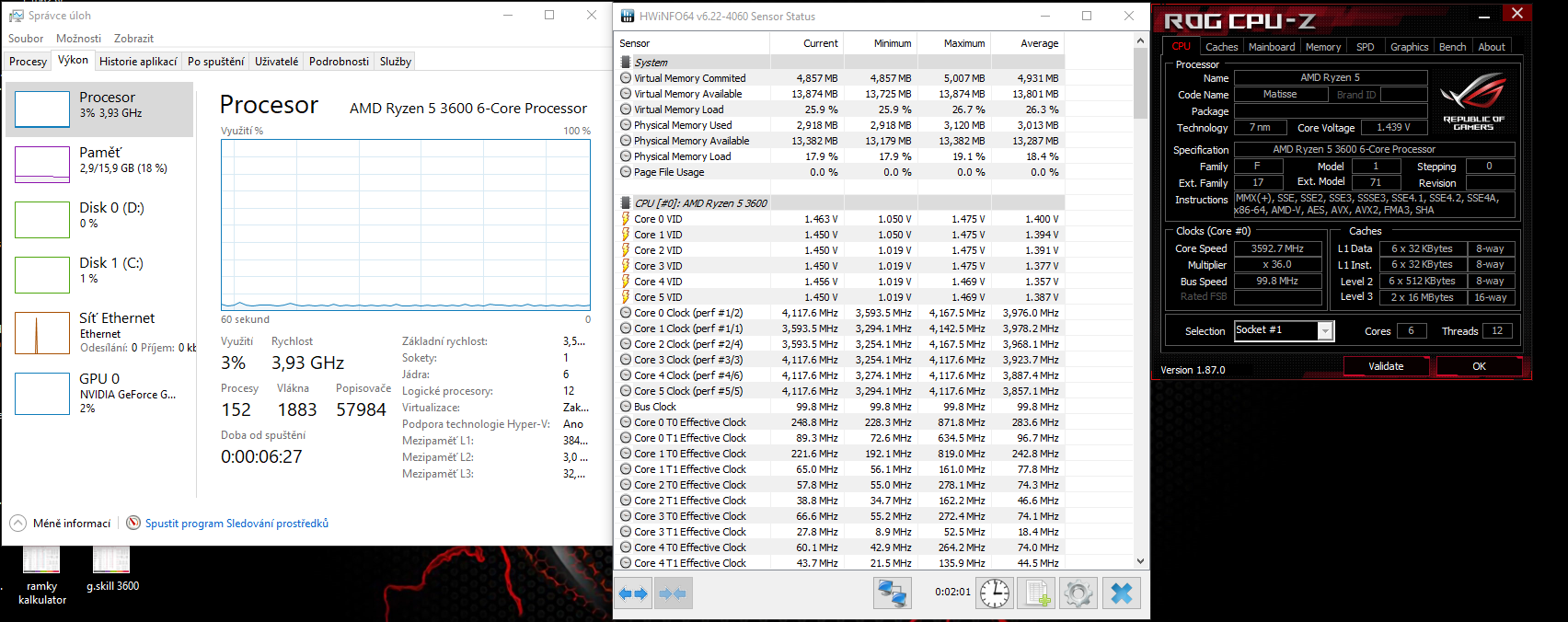This screenshot has height=622, width=1568.
Task: Click the ROG Republic of Gamers logo
Action: (x=1473, y=102)
